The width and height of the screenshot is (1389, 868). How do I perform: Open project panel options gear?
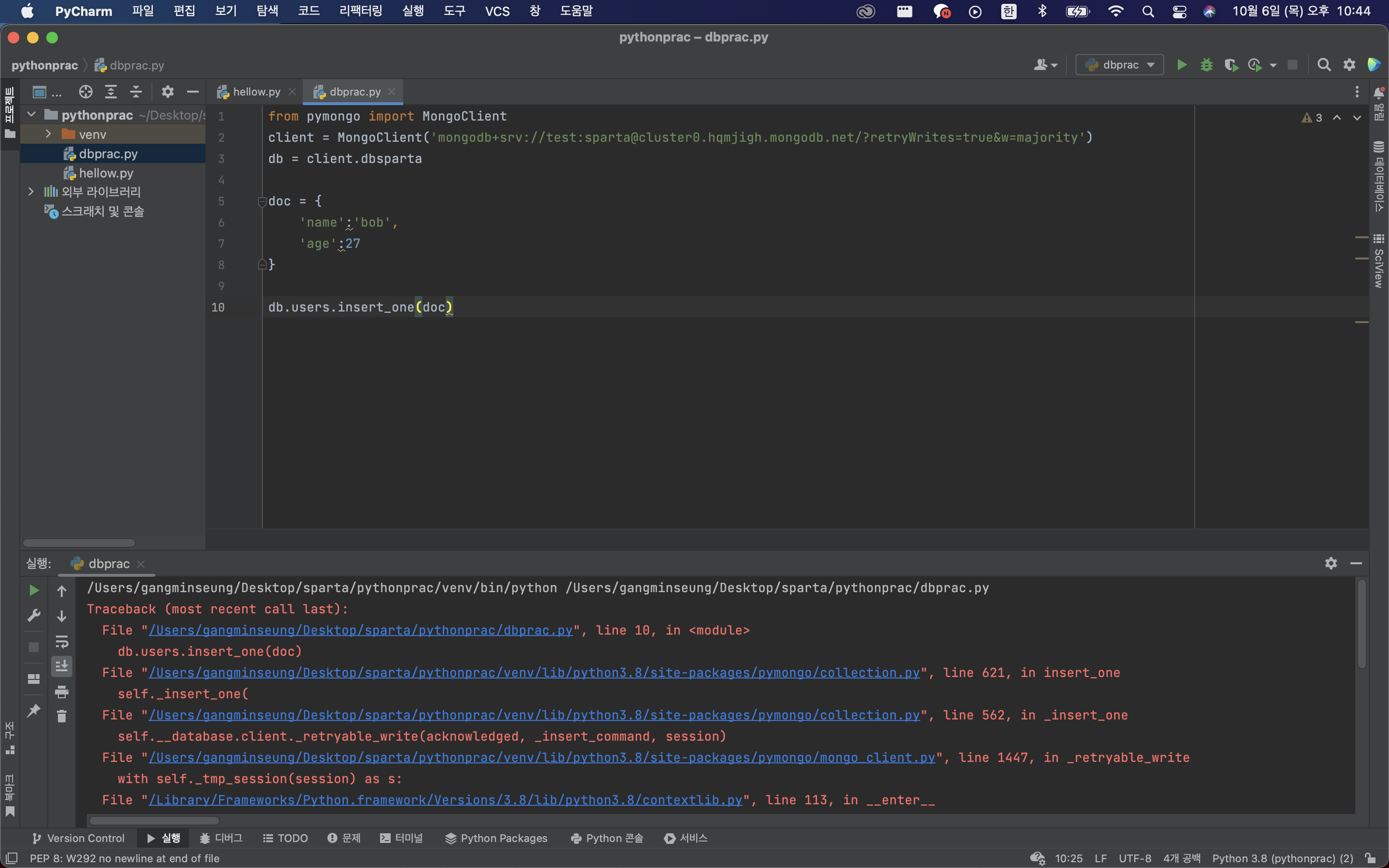click(168, 92)
